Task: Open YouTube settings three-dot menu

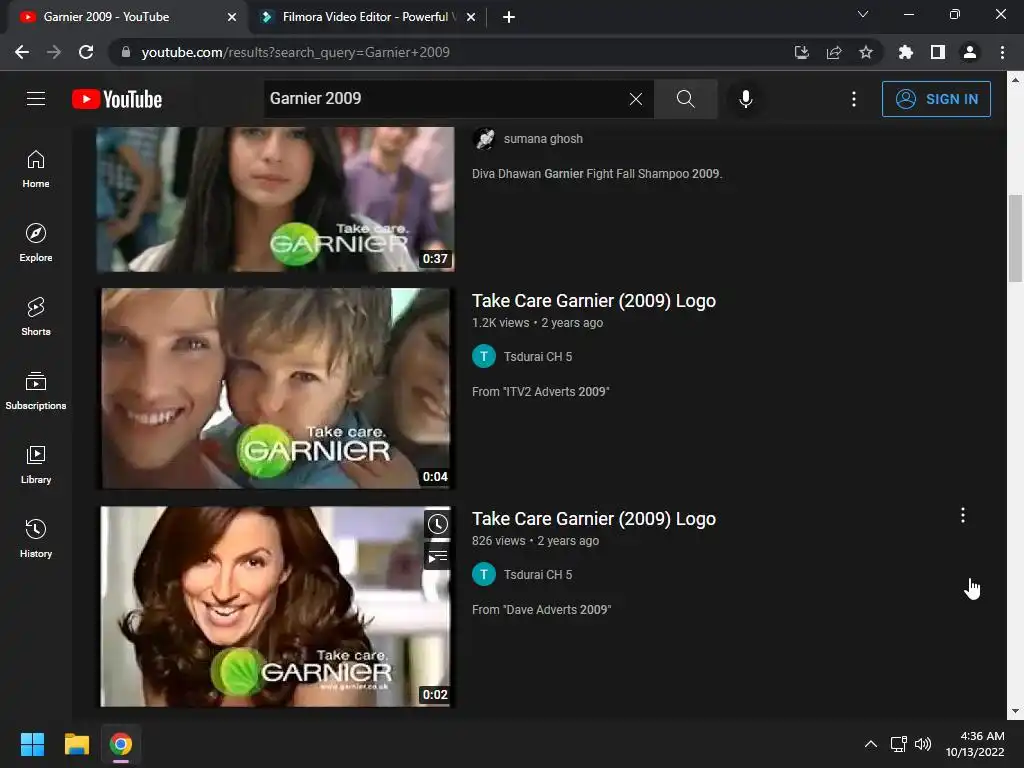Action: 854,99
